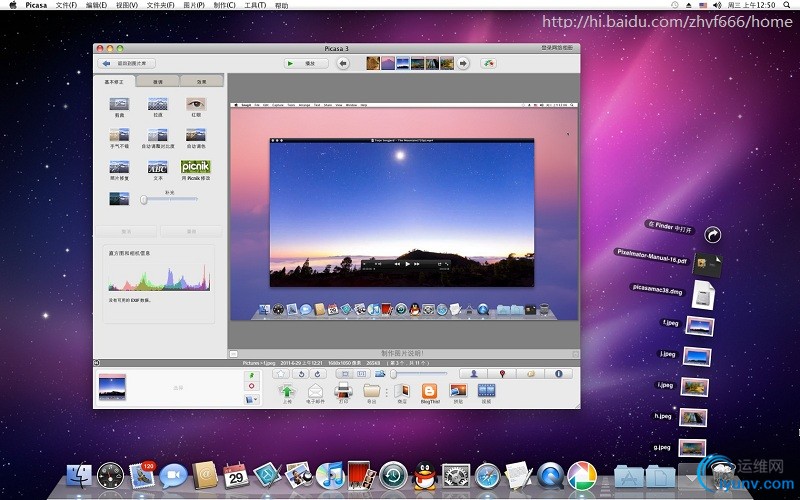
Task: Select the Red-eye (红眼) repair tool
Action: (x=196, y=105)
